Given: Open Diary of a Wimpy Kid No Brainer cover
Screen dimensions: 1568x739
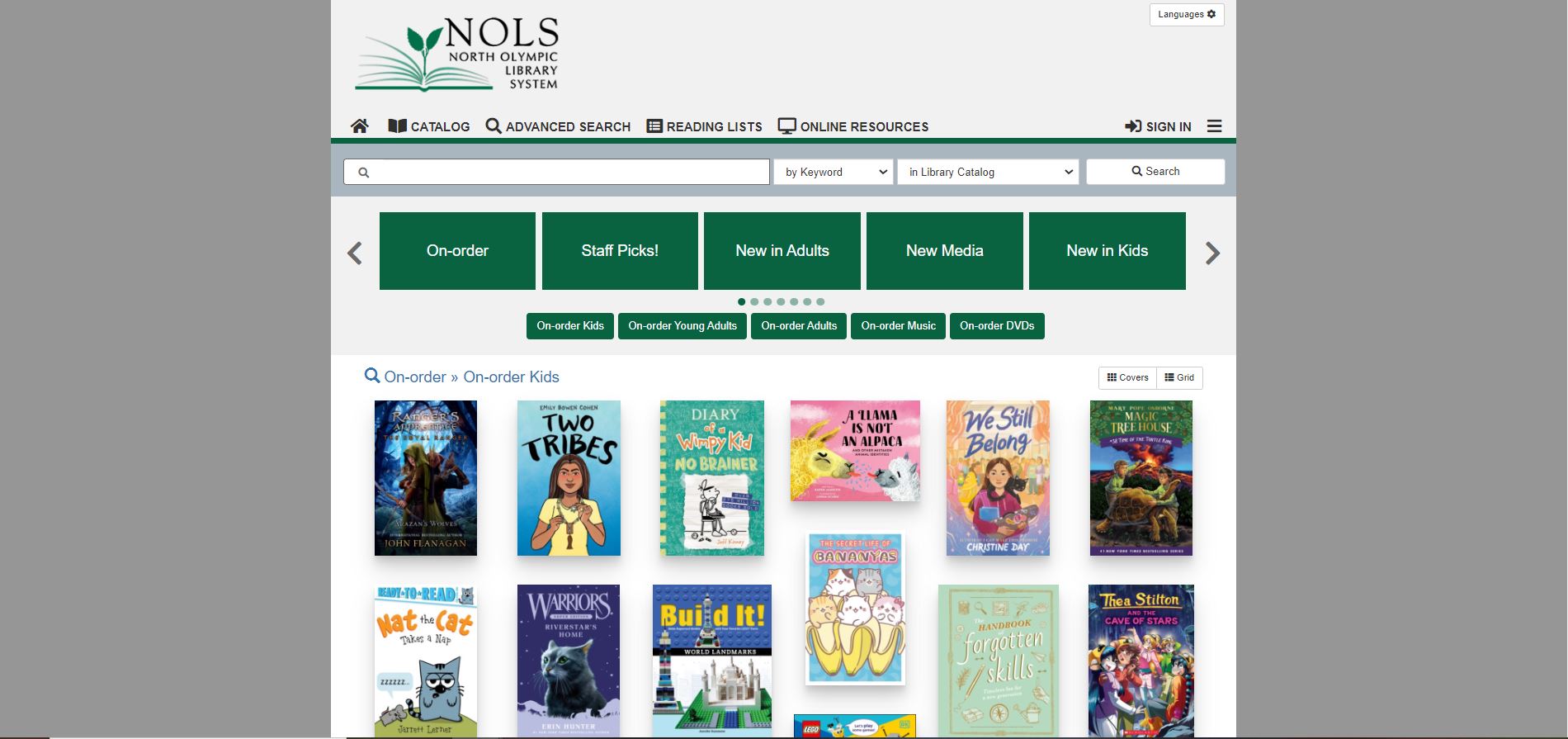Looking at the screenshot, I should pos(712,478).
